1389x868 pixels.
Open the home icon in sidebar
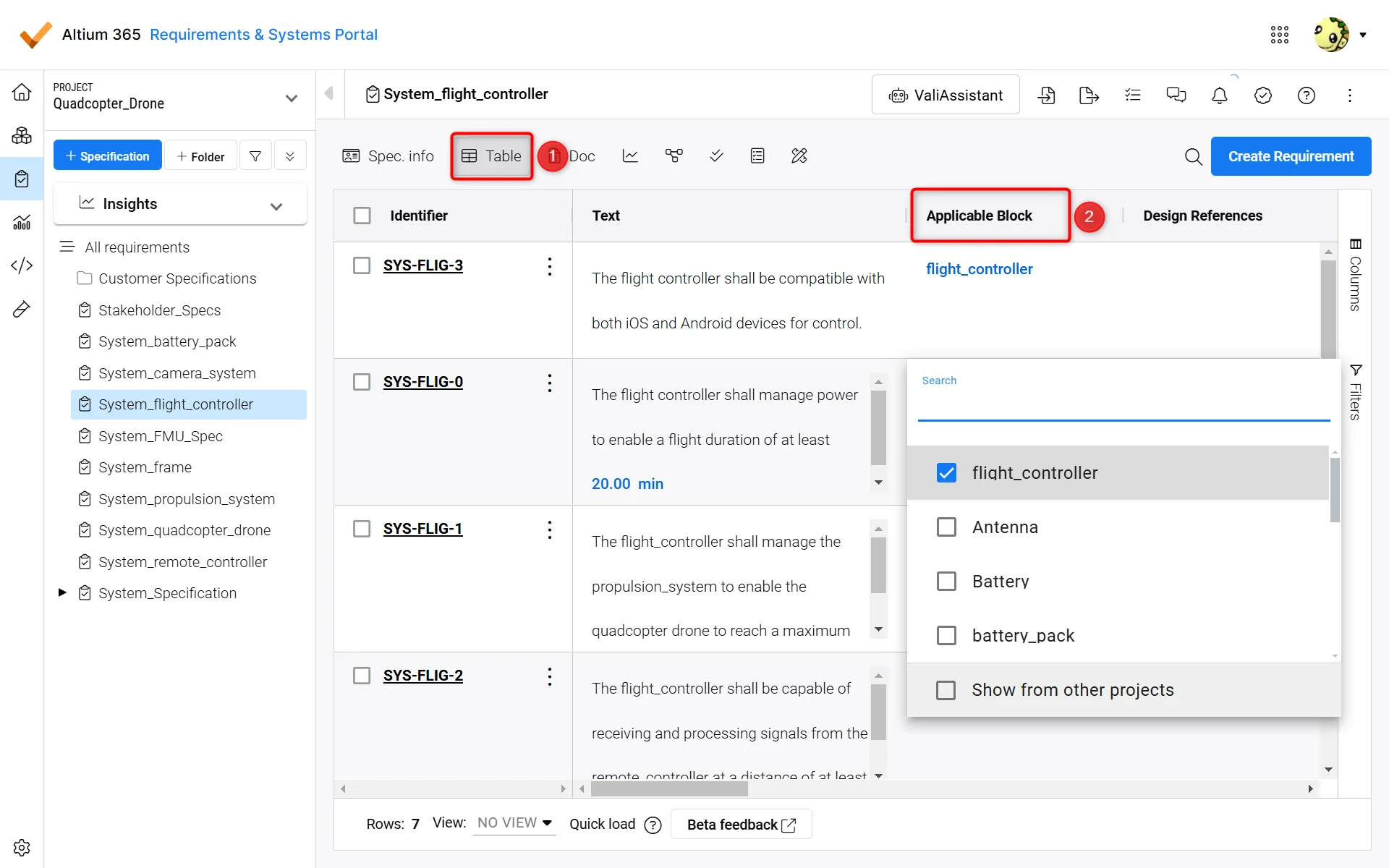coord(22,92)
